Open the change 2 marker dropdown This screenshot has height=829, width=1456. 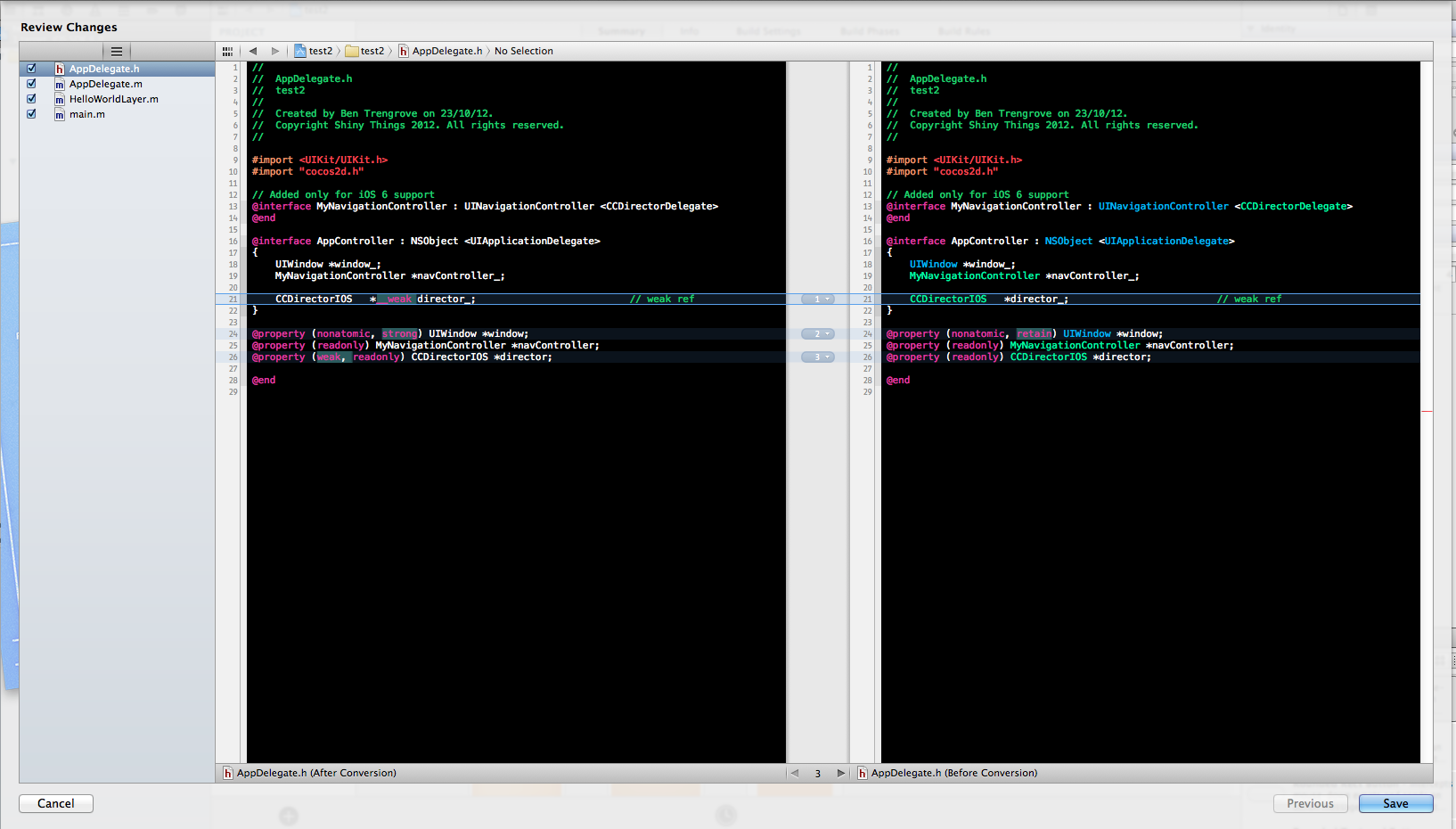(x=818, y=334)
